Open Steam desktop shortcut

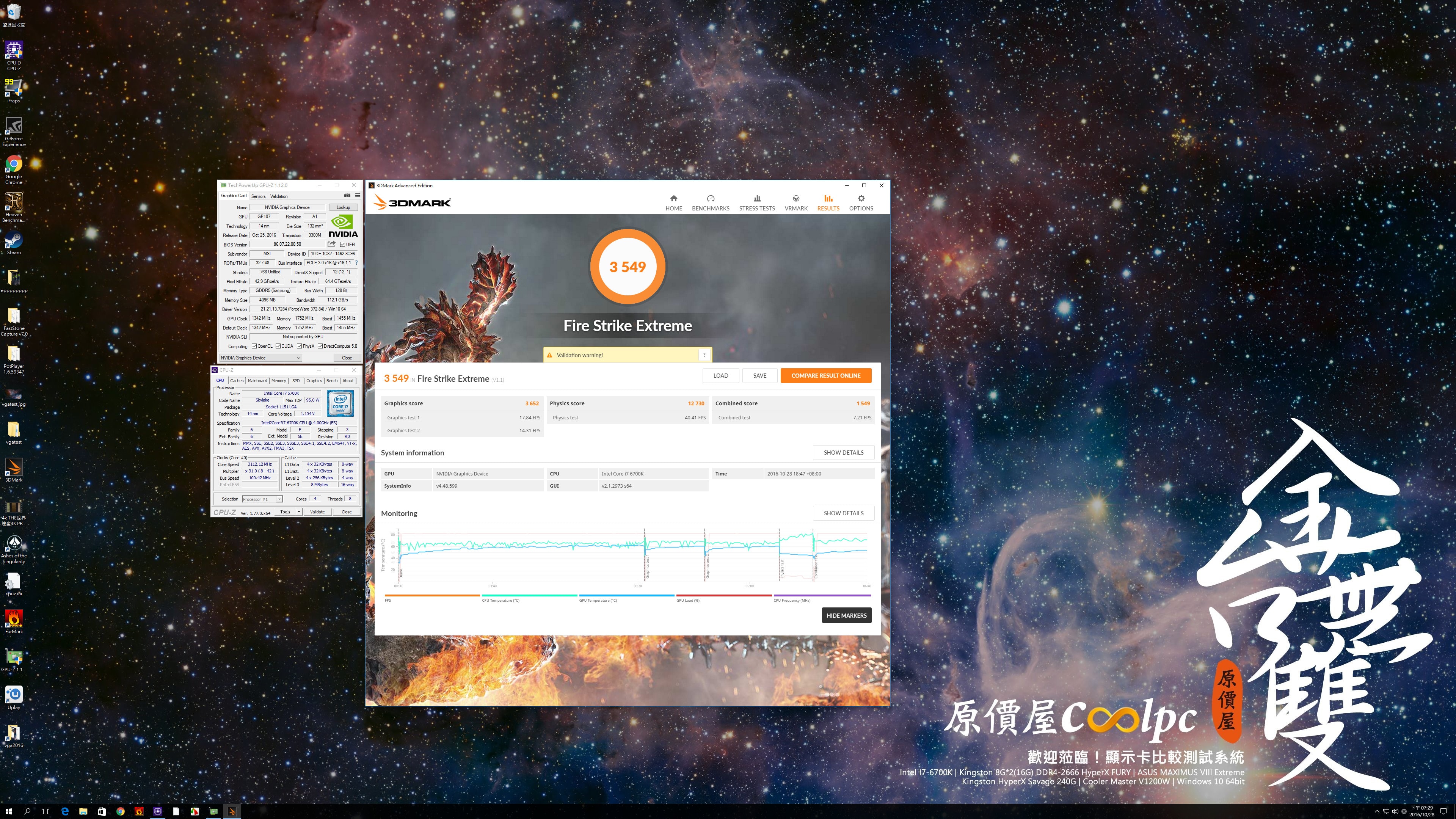[x=14, y=243]
